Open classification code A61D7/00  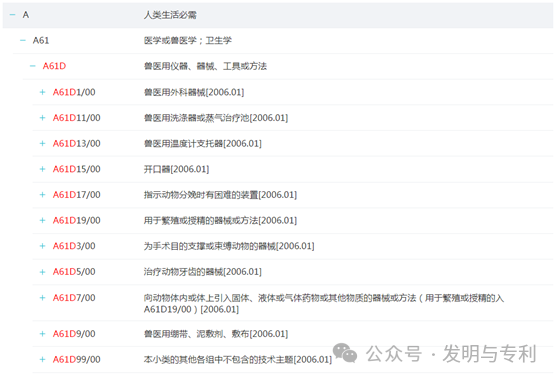74,298
